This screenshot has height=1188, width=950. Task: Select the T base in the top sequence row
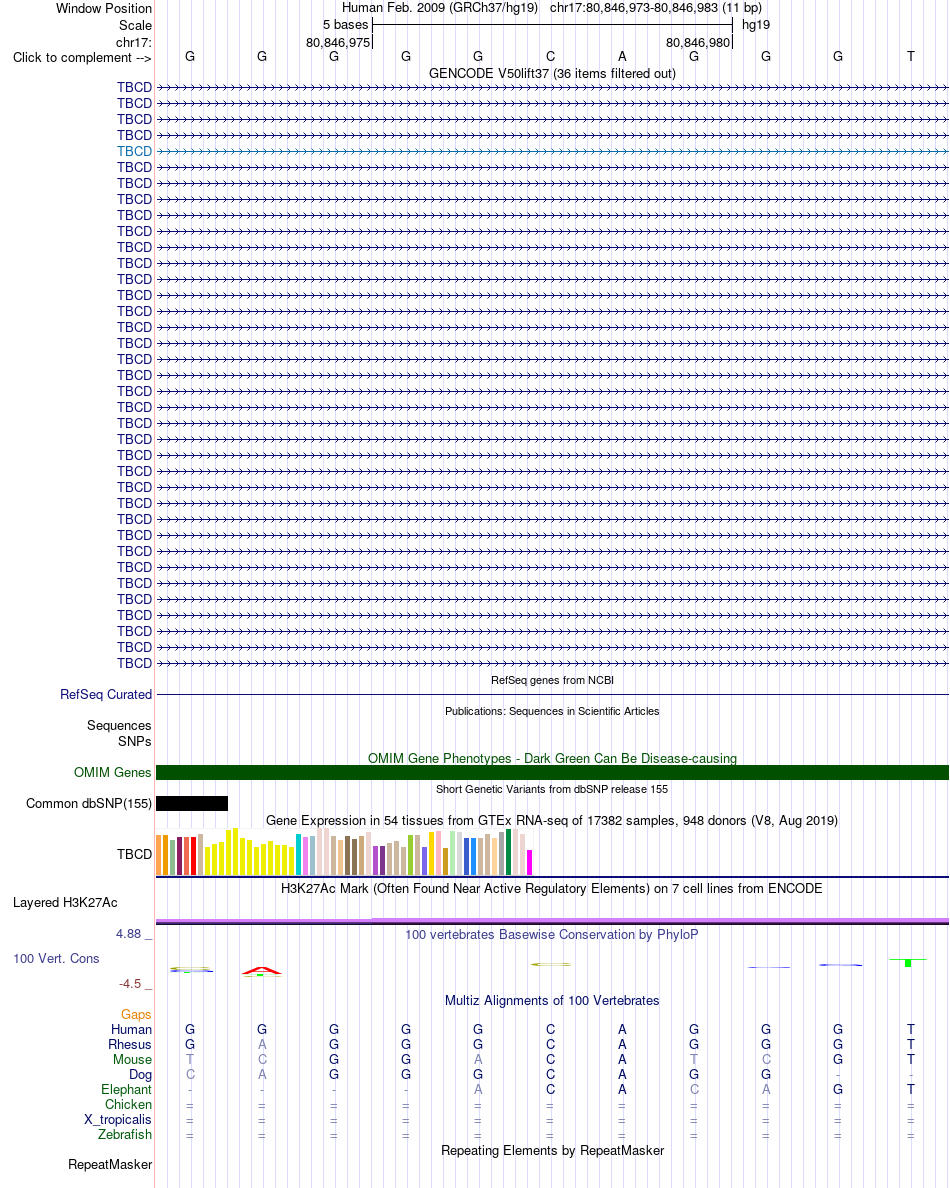(911, 57)
